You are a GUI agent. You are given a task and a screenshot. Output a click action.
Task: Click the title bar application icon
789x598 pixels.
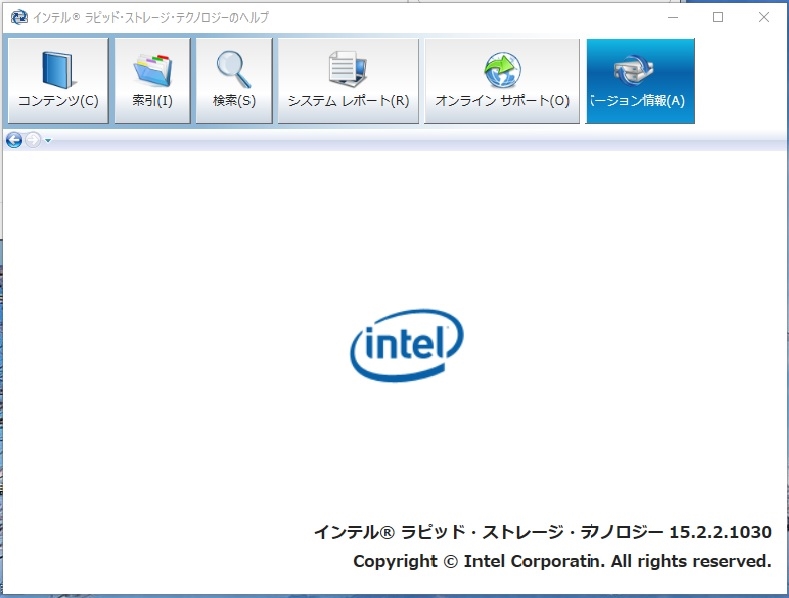[19, 17]
